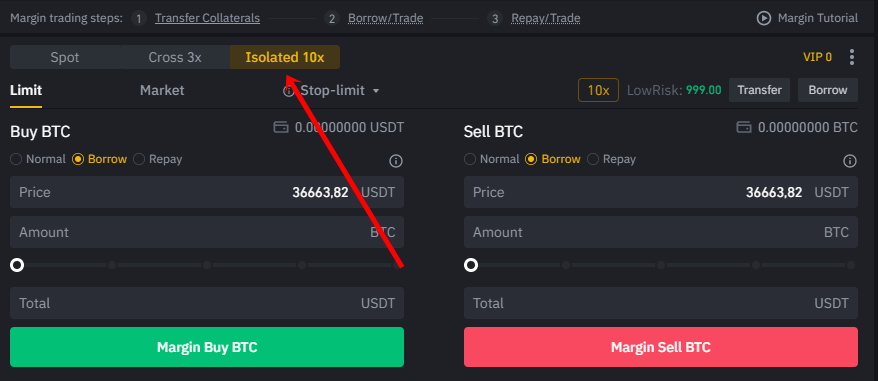The image size is (878, 381).
Task: Open info icon in Buy BTC panel
Action: pyautogui.click(x=396, y=161)
